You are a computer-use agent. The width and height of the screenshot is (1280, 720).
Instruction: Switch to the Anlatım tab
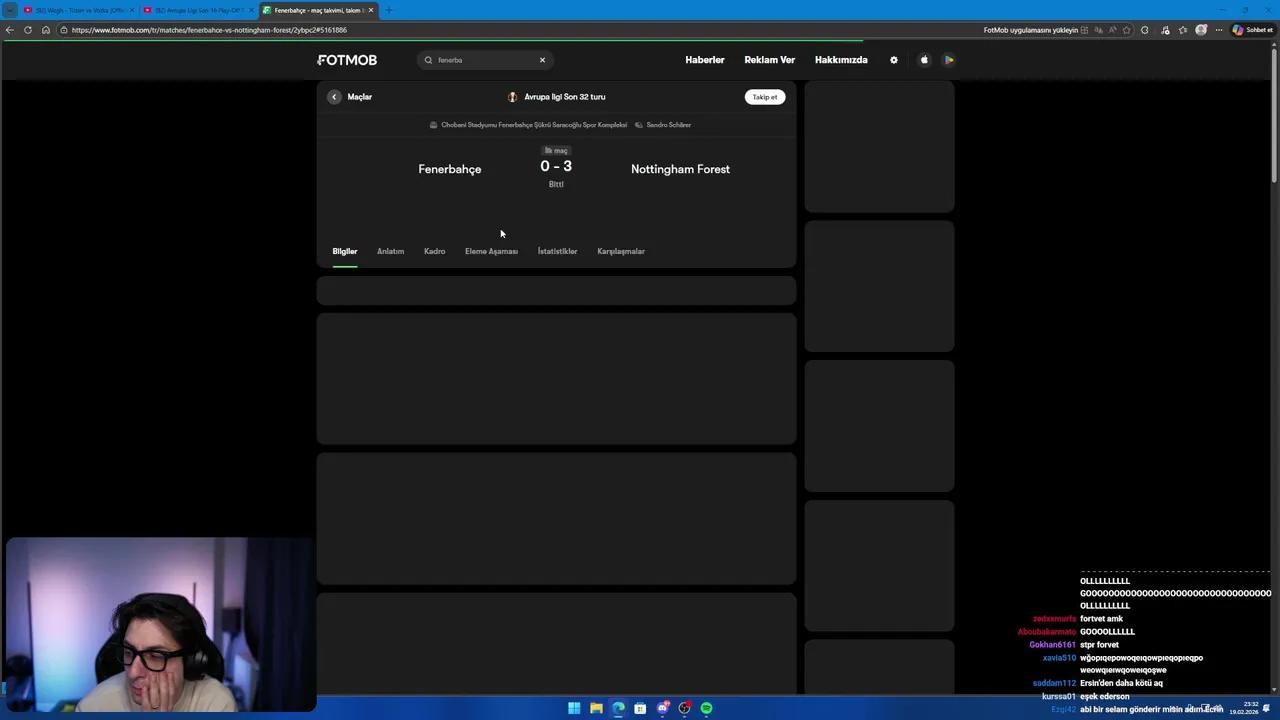(390, 251)
